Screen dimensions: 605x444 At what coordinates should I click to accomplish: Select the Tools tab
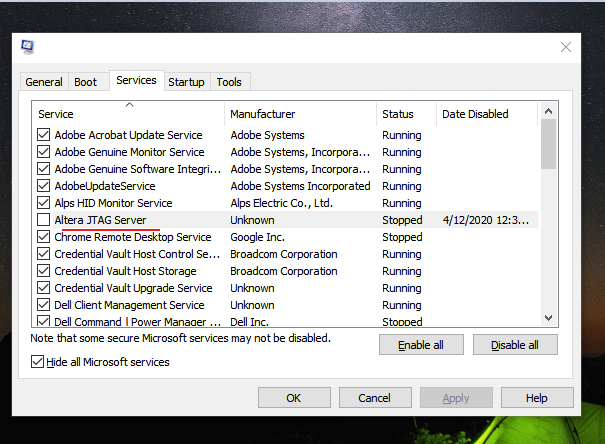point(229,82)
